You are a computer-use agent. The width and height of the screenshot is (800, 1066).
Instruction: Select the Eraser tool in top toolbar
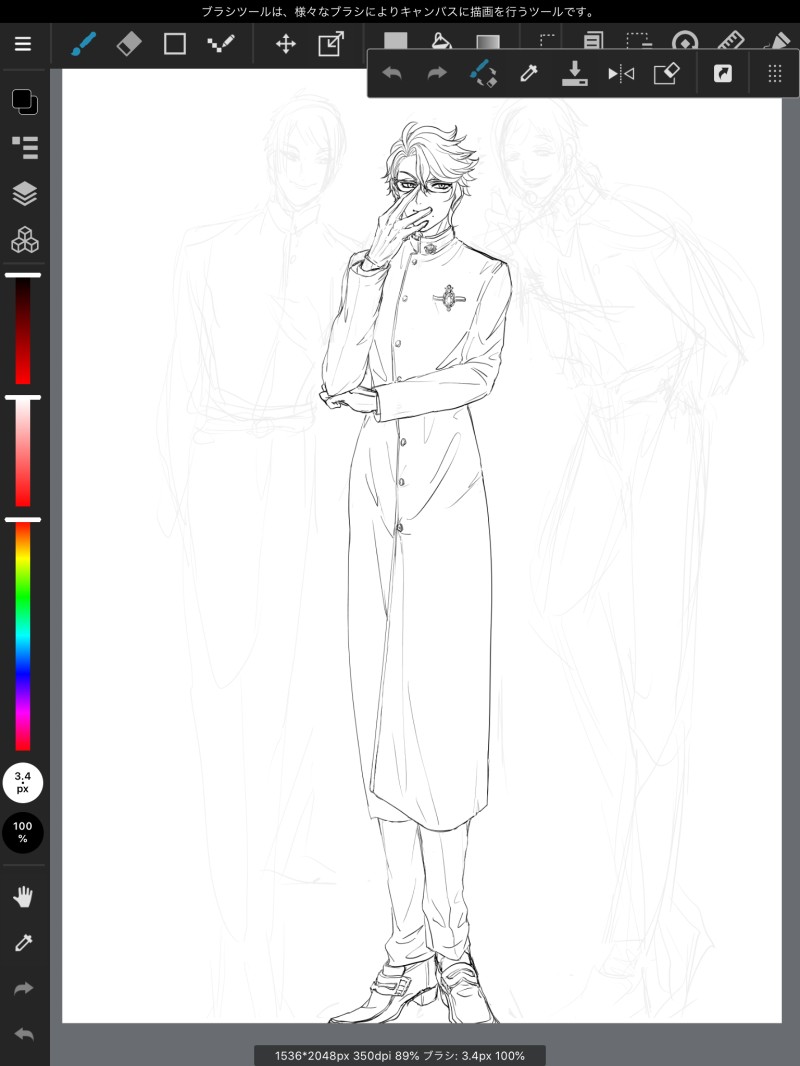coord(129,44)
